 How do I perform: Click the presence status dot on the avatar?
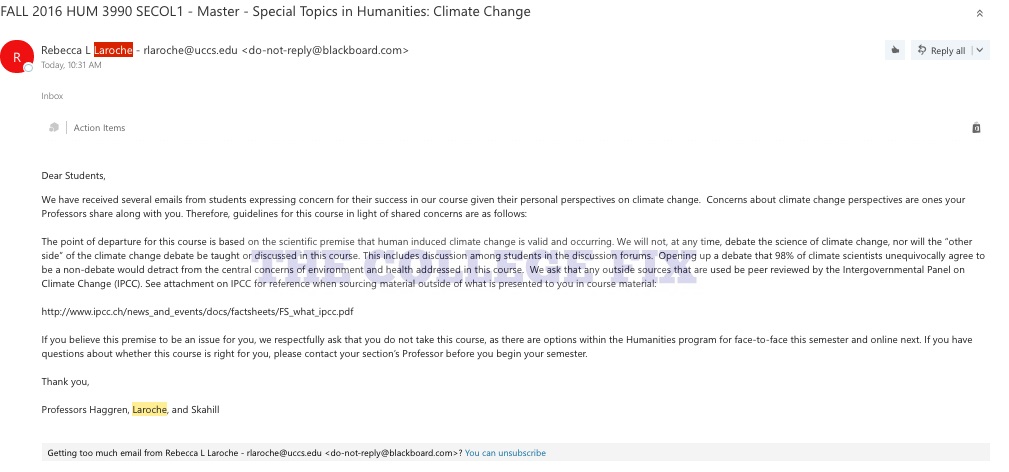tap(29, 68)
